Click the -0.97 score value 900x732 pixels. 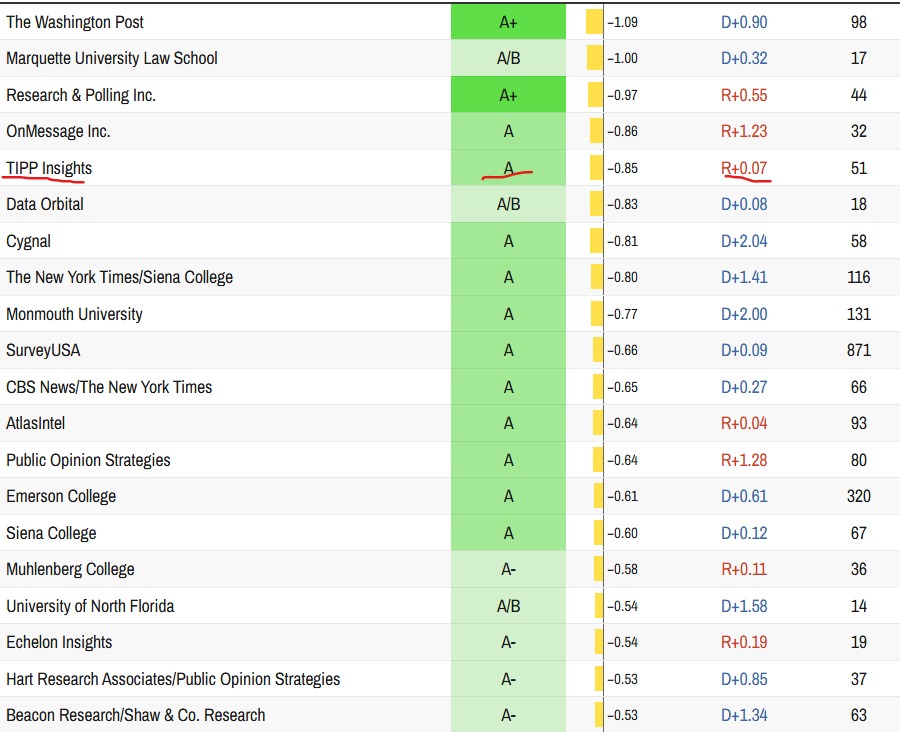pos(622,95)
